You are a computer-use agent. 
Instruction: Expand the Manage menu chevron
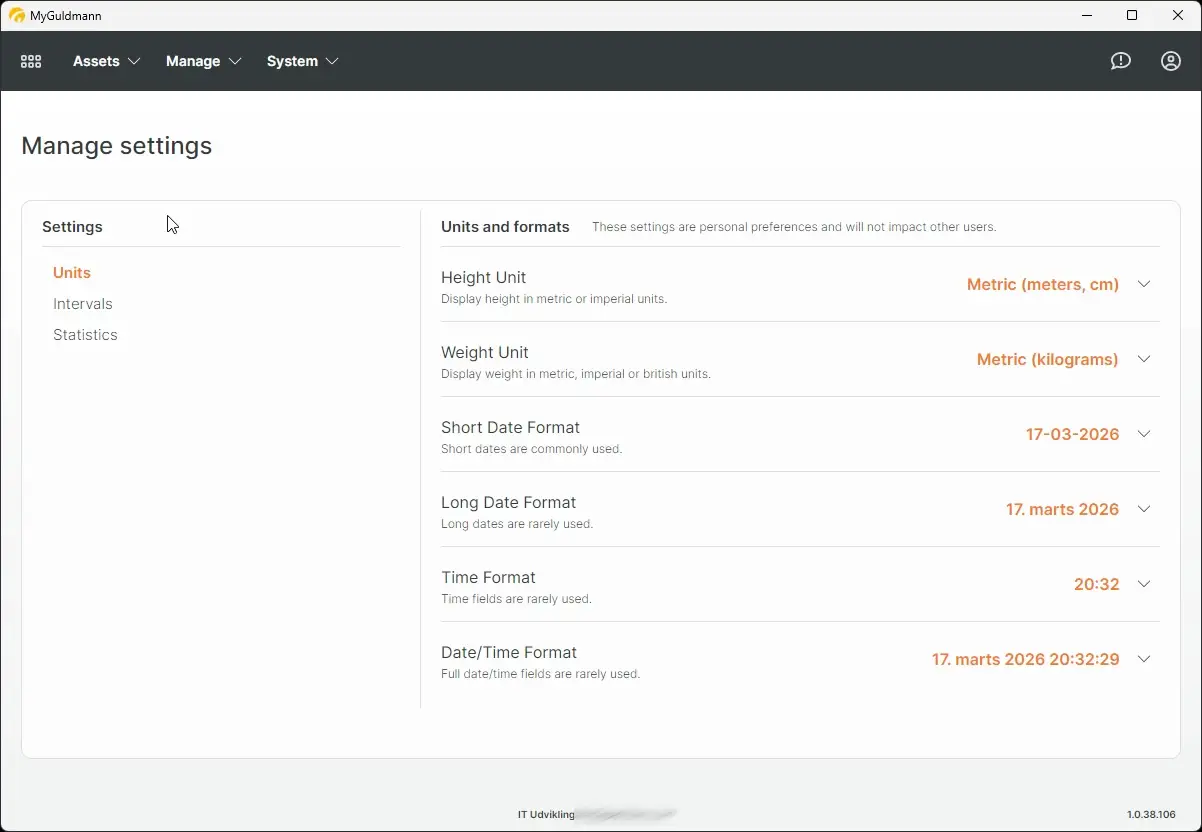point(238,61)
